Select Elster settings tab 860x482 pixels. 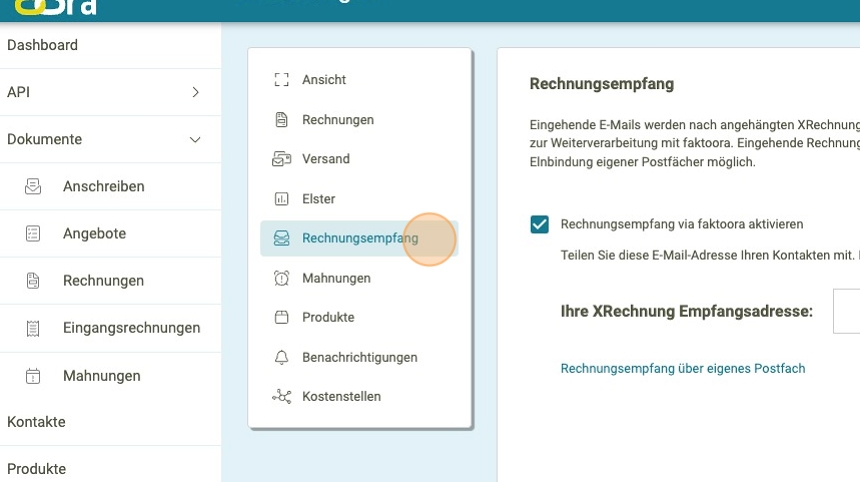tap(359, 199)
